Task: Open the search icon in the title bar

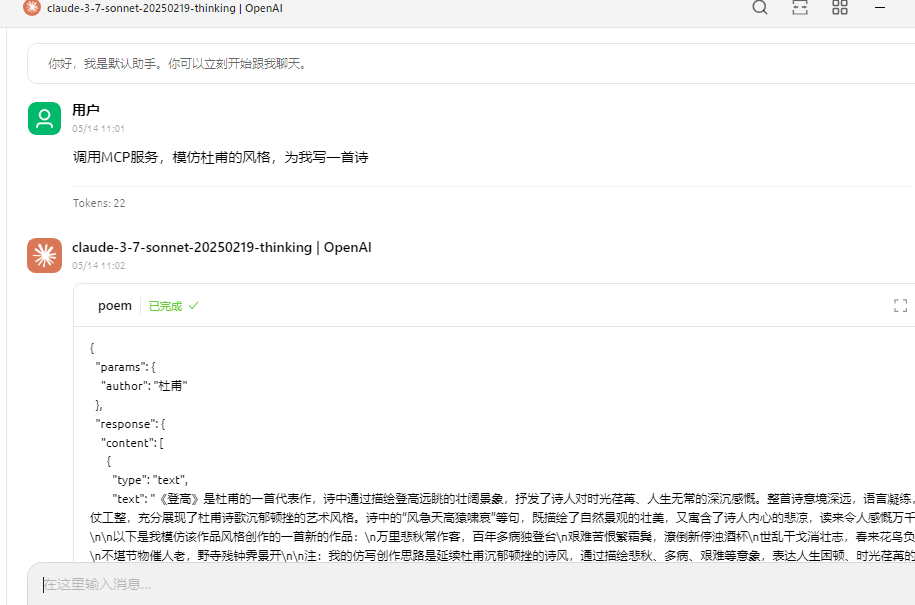Action: click(760, 8)
